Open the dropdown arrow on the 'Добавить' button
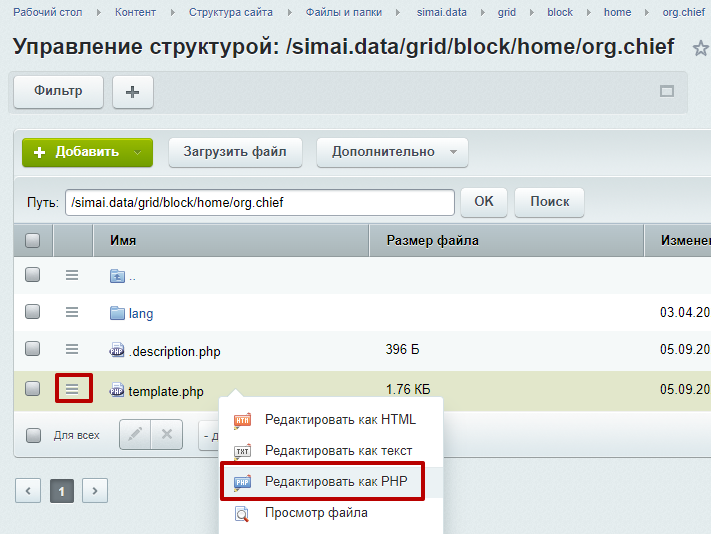Screen dimensions: 711x534 pos(140,152)
